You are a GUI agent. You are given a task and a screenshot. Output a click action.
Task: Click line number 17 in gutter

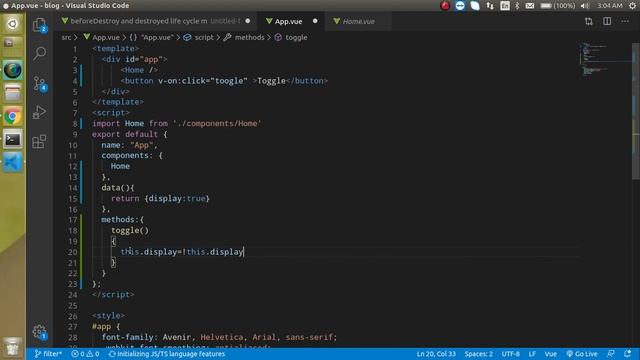(73, 220)
